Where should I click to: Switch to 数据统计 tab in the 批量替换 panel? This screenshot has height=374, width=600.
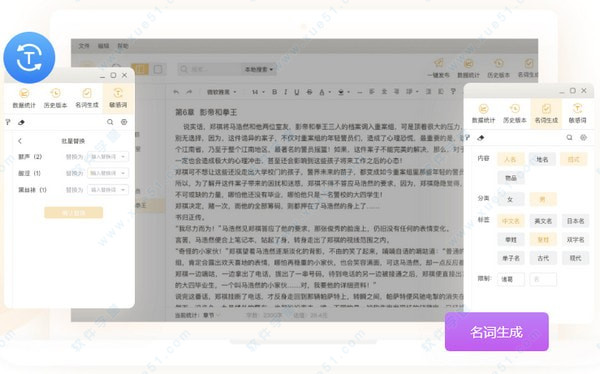pos(24,98)
